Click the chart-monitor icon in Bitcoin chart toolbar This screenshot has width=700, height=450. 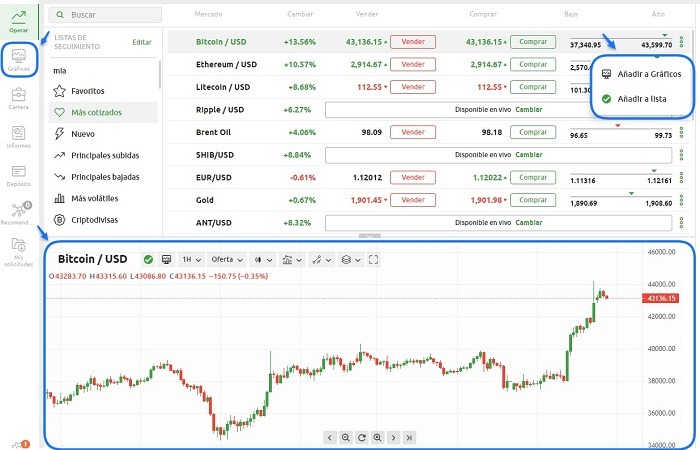167,259
